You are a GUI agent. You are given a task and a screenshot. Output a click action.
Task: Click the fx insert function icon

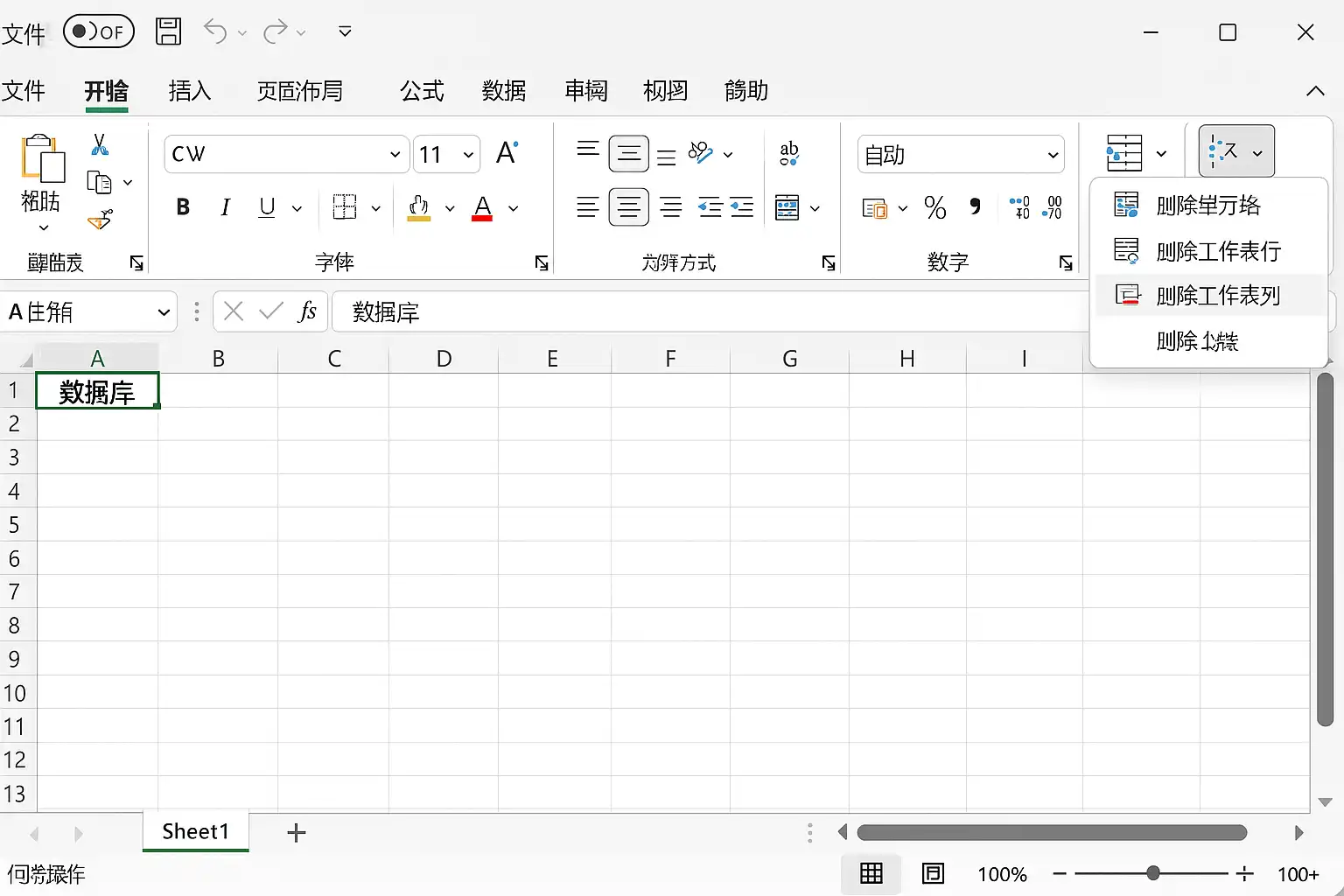pyautogui.click(x=307, y=311)
